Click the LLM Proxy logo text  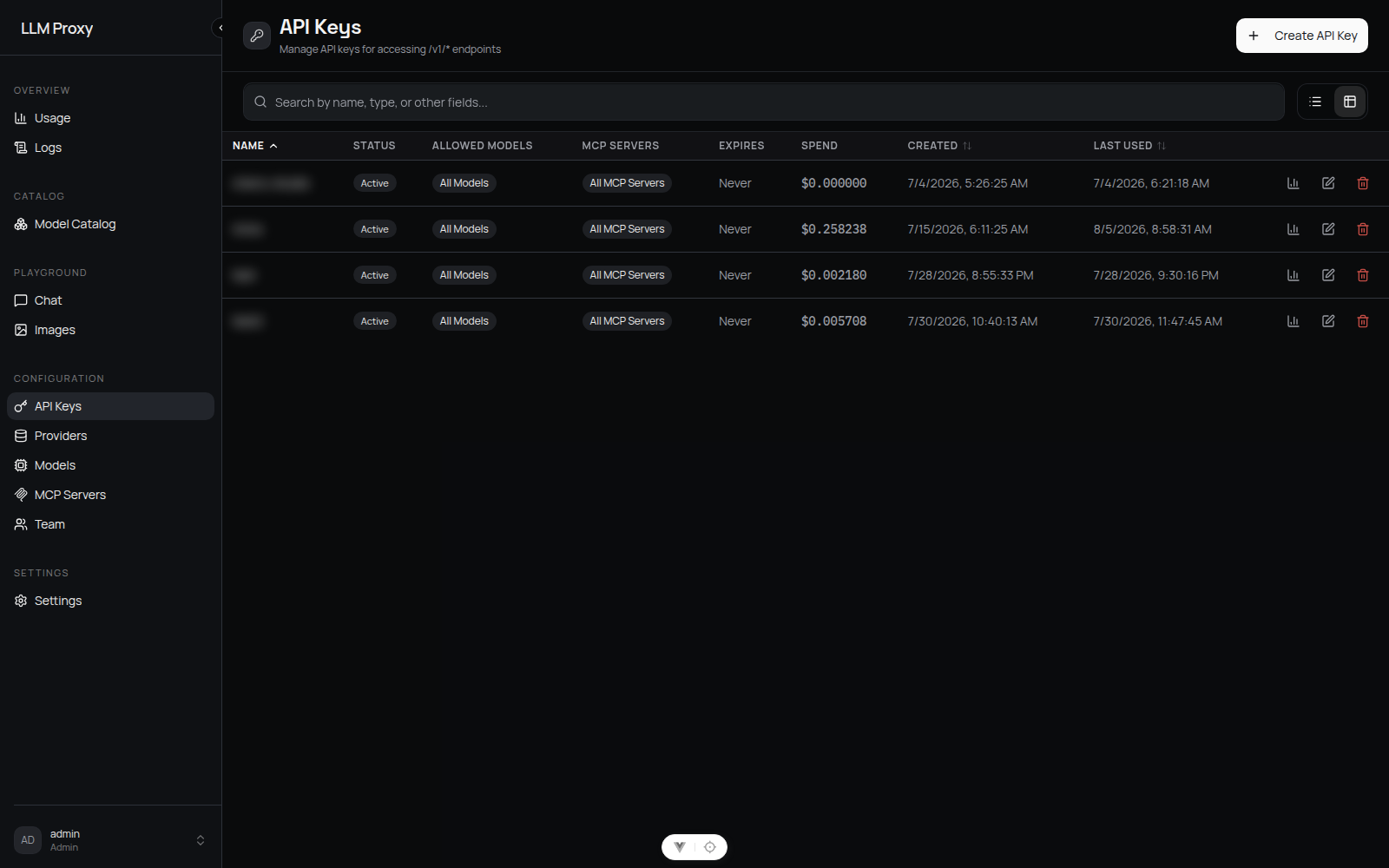point(56,29)
